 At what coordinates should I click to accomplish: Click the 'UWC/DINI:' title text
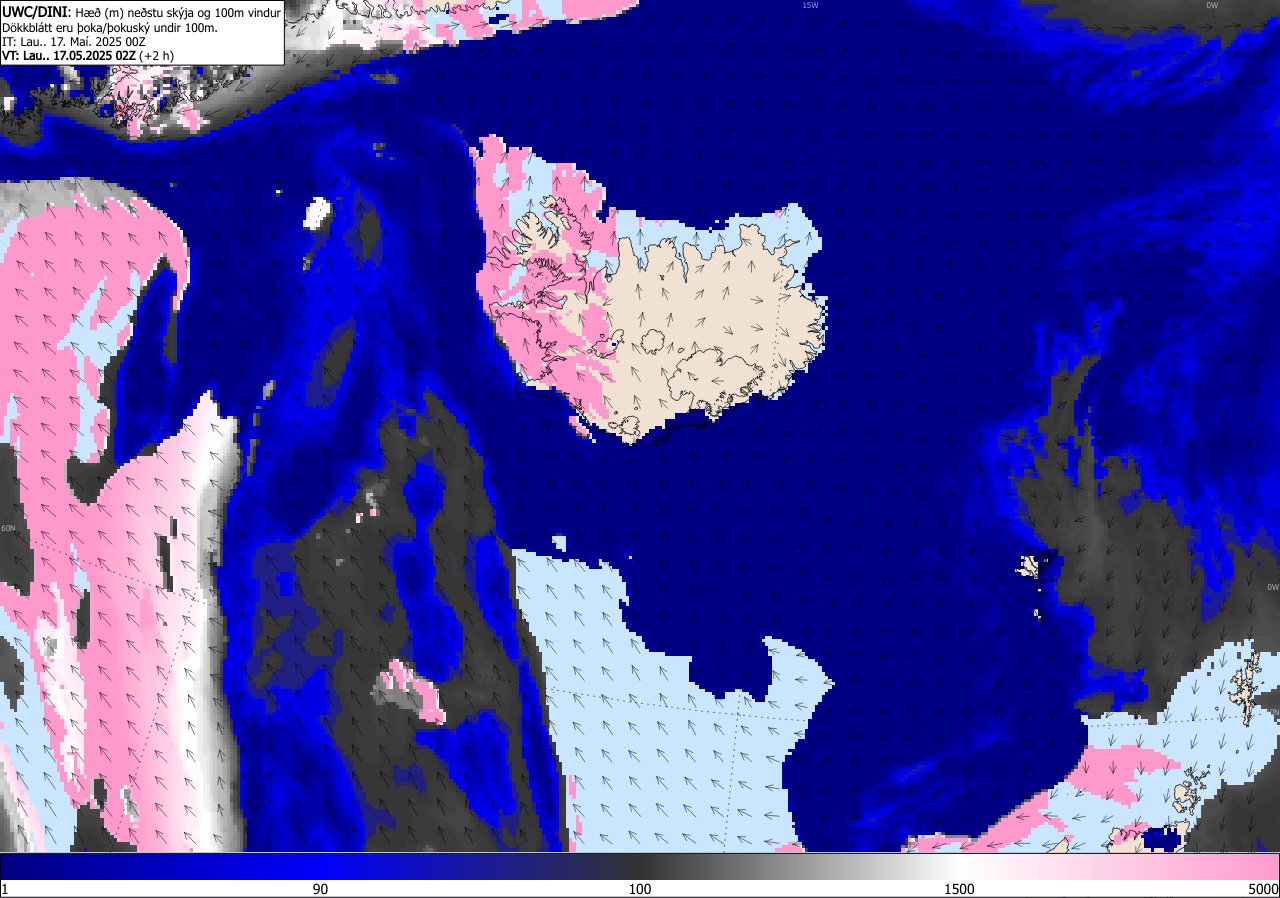tap(36, 11)
